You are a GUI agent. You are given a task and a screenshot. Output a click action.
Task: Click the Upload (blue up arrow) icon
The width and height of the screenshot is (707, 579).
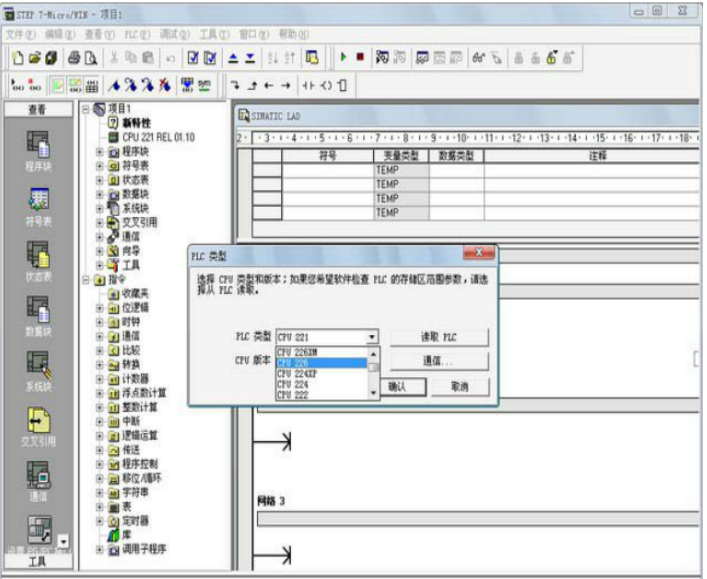(233, 58)
